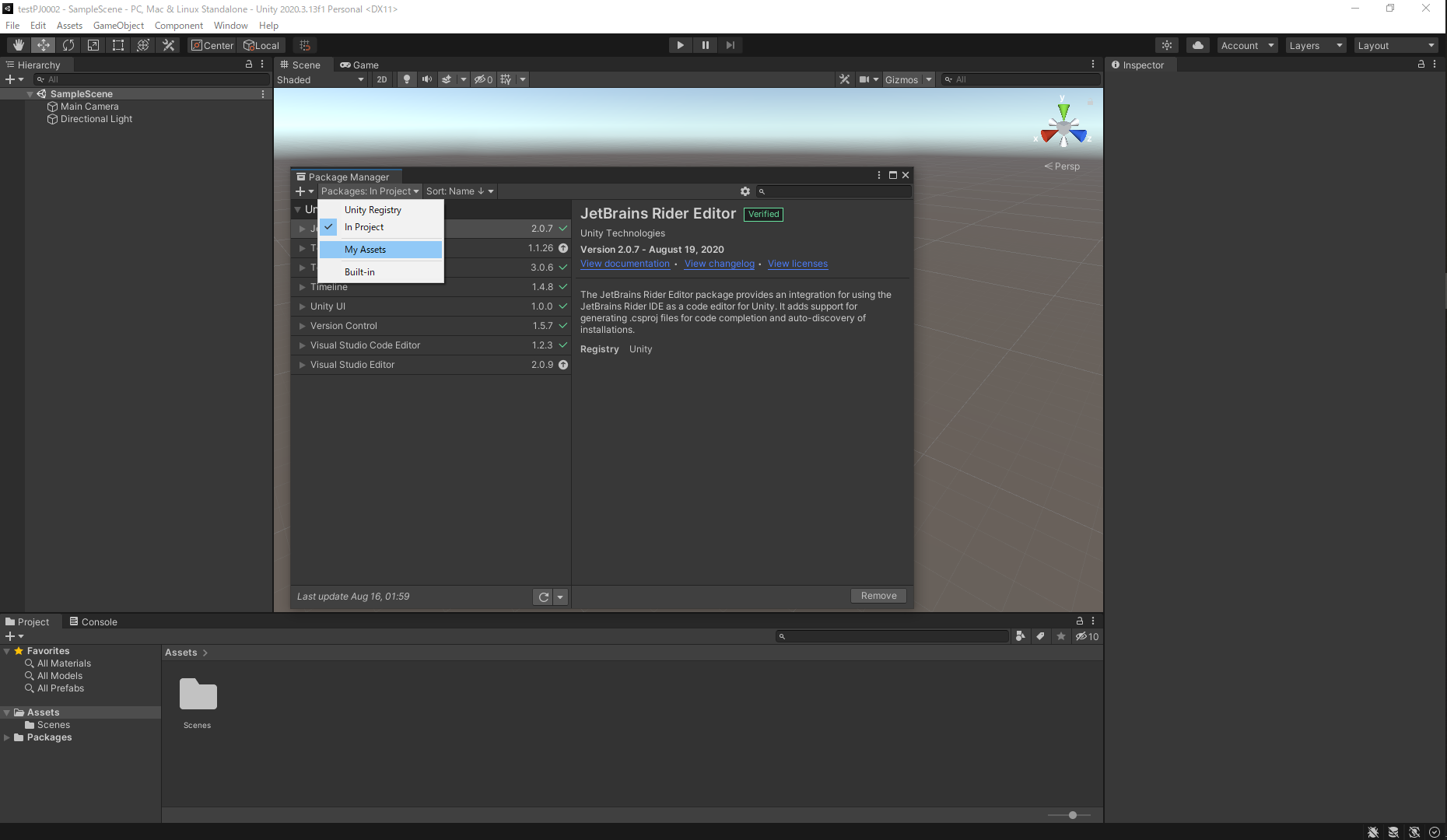Open the Account dropdown

tap(1247, 45)
